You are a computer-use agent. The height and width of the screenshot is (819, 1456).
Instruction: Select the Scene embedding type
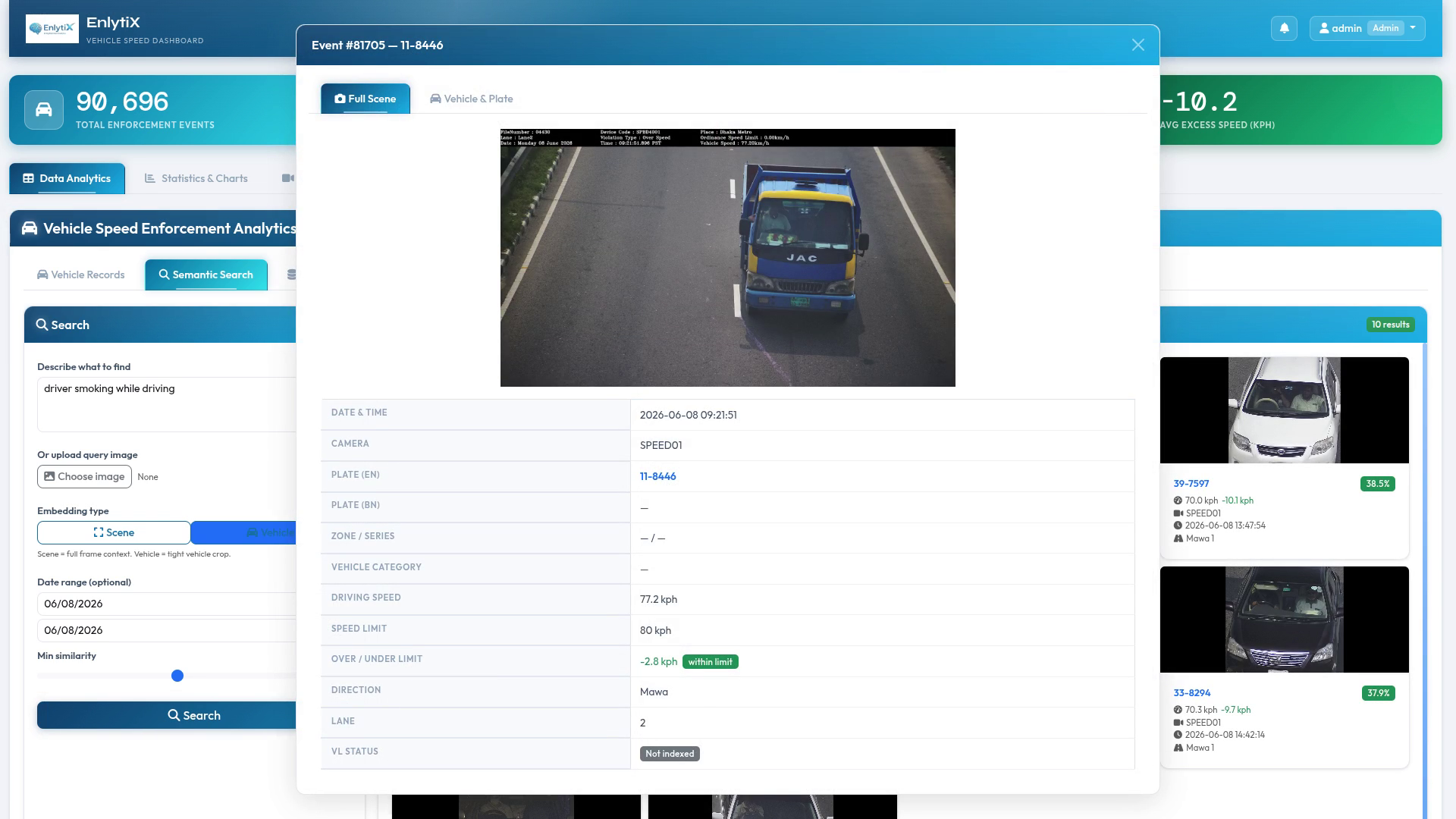click(114, 532)
